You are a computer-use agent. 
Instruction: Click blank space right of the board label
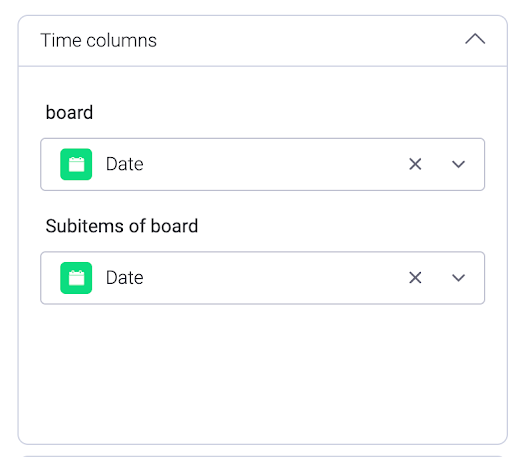pos(287,112)
